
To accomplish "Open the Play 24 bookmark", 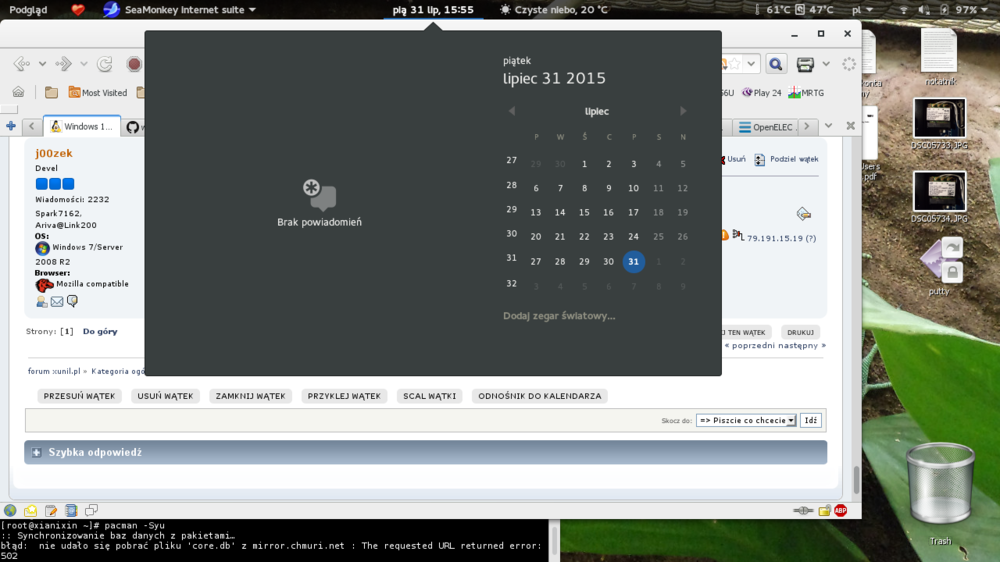I will click(761, 92).
